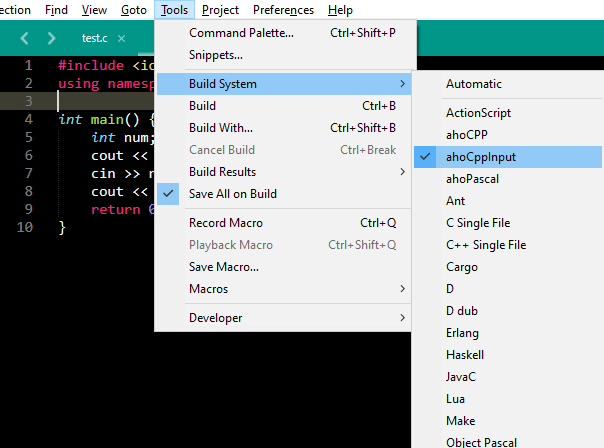Click Snippets menu entry
The image size is (604, 448).
pos(216,55)
